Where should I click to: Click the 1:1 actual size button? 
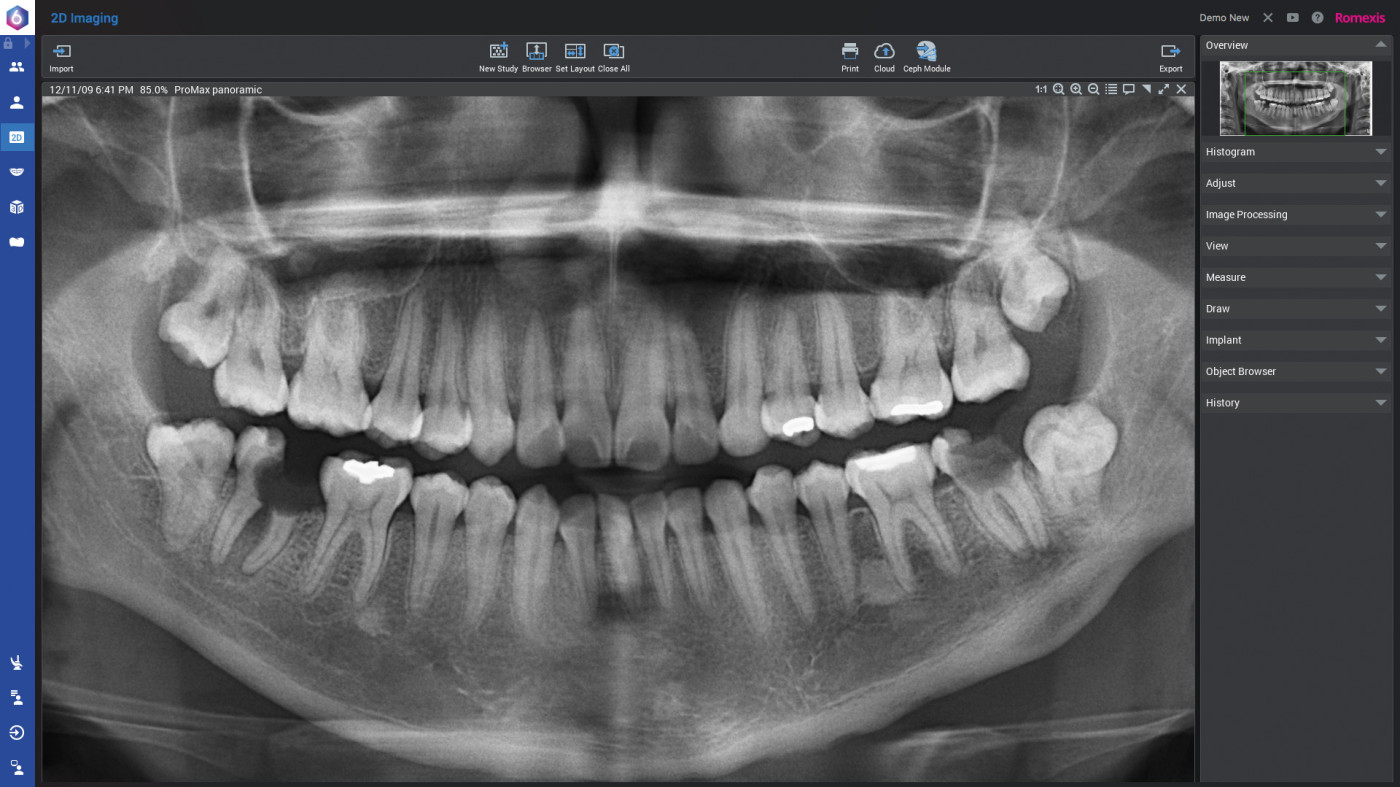(x=1041, y=89)
